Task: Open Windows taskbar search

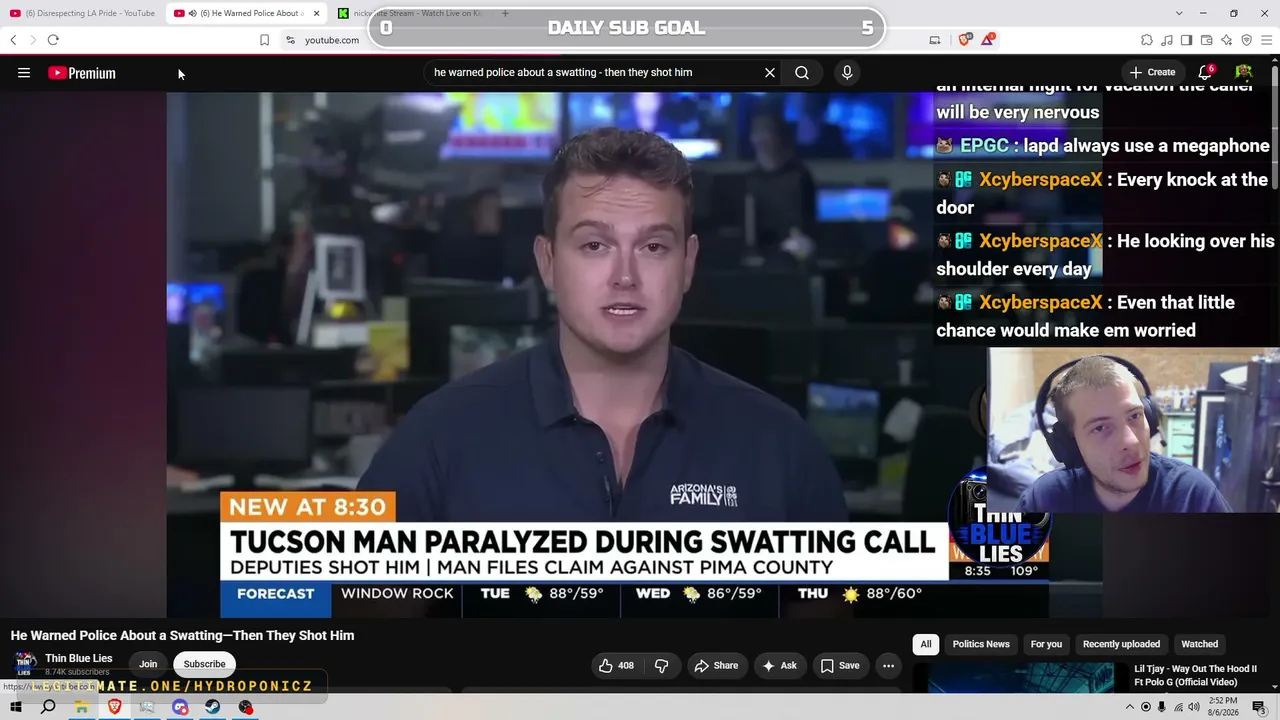Action: click(x=48, y=707)
